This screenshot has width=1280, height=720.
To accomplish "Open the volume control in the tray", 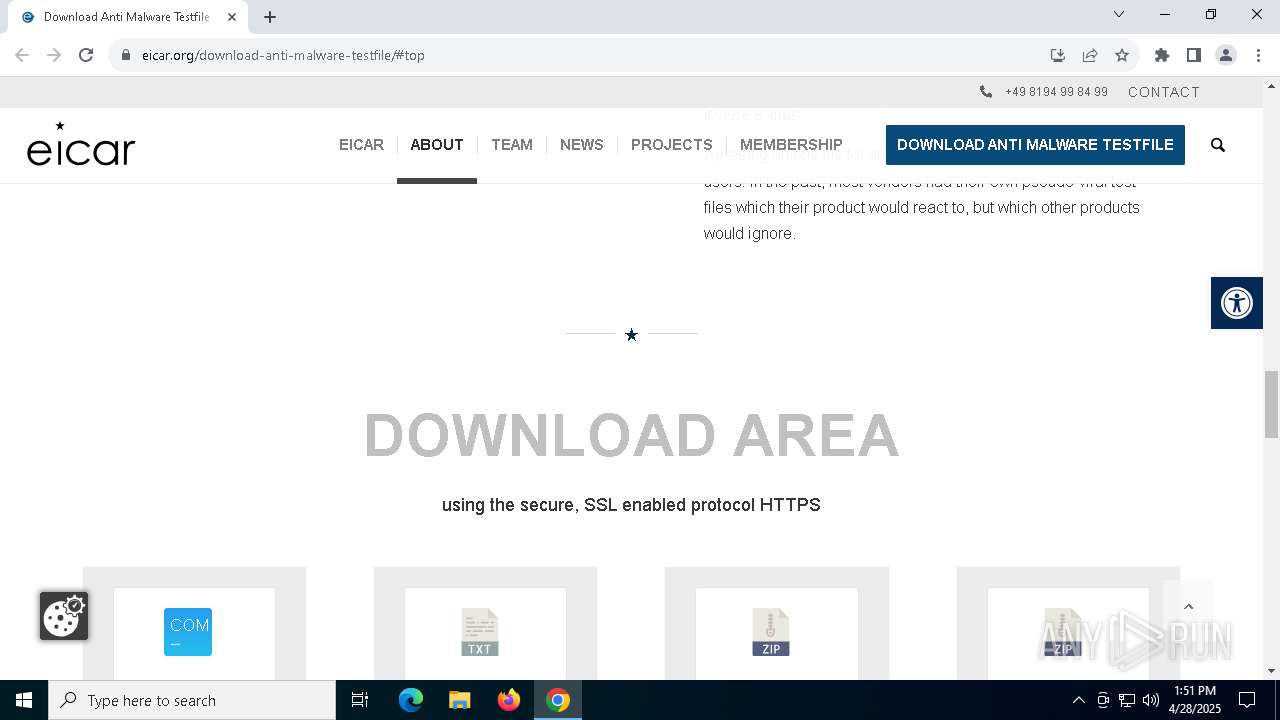I will pyautogui.click(x=1151, y=700).
